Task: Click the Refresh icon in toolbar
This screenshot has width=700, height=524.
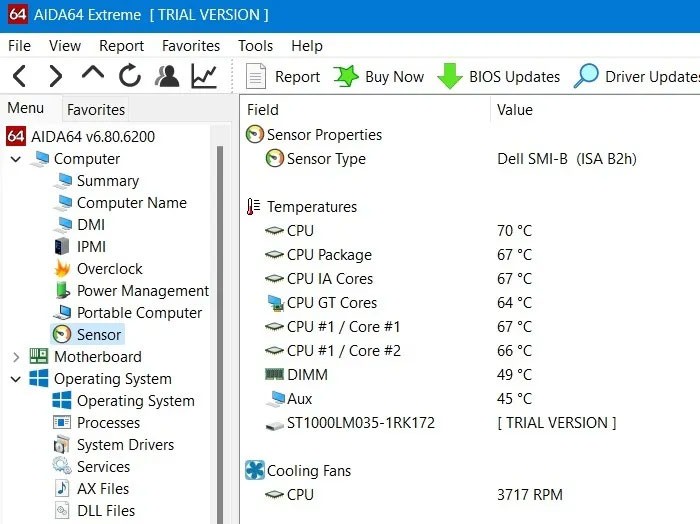Action: tap(130, 76)
